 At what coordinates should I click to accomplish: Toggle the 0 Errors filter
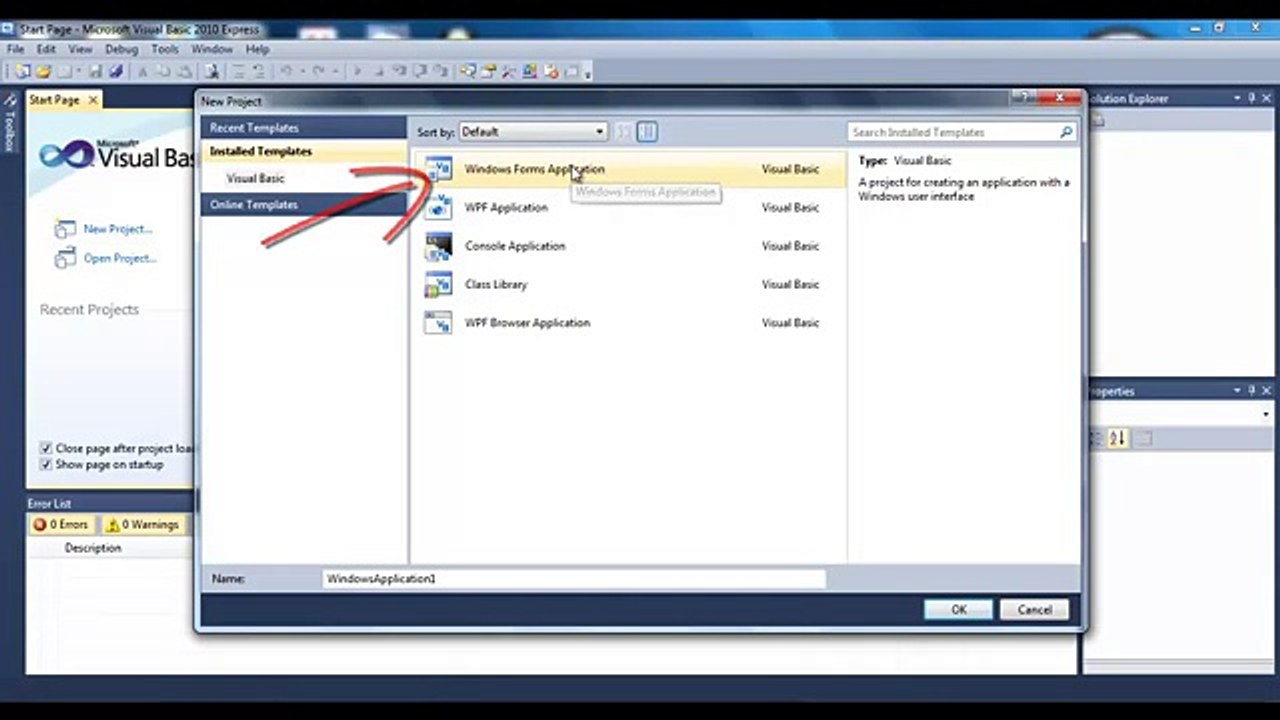tap(61, 524)
